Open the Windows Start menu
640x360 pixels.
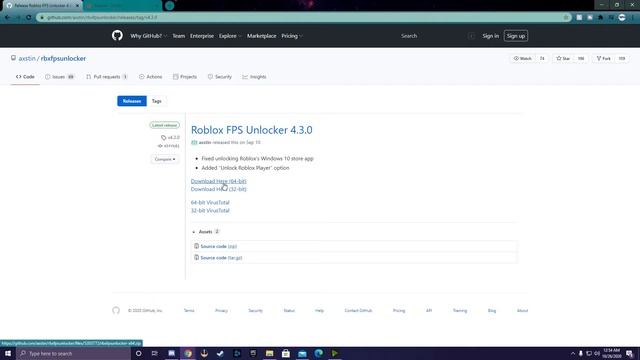tap(8, 353)
